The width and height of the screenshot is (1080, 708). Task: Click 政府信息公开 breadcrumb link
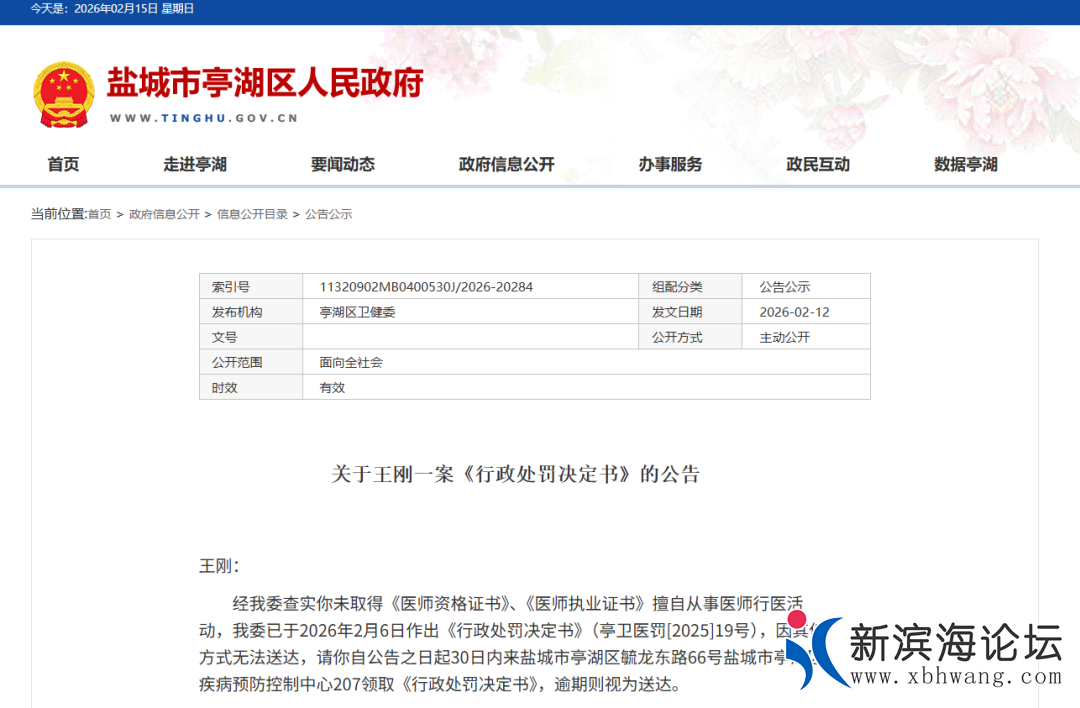164,214
